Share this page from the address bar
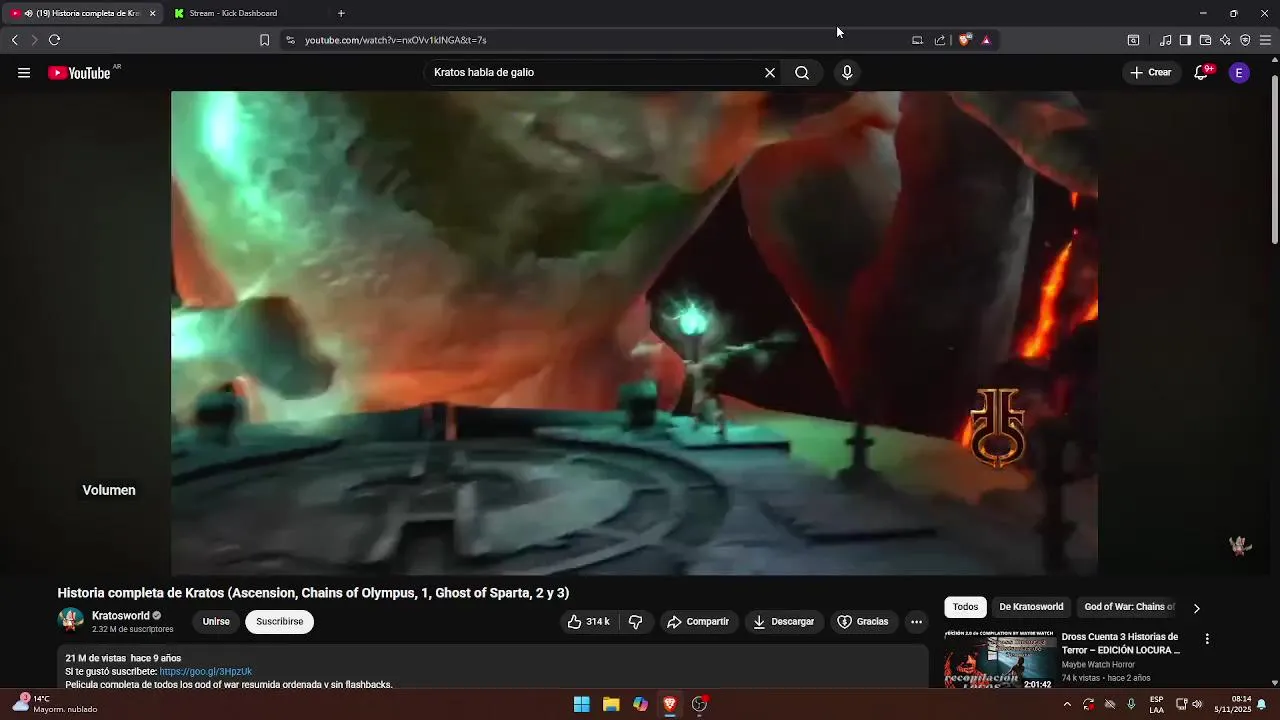This screenshot has width=1280, height=720. tap(940, 40)
